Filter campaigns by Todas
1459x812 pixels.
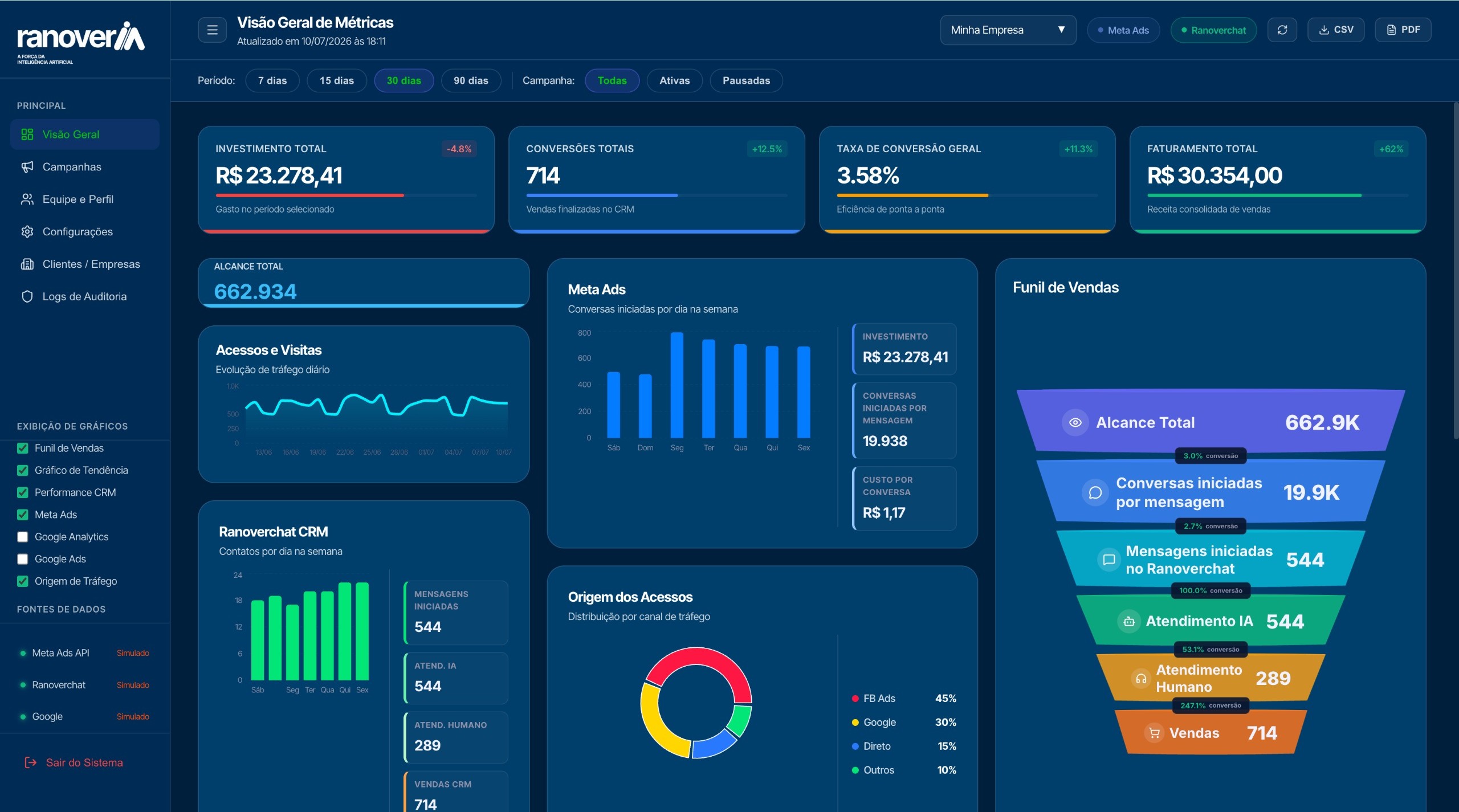pos(612,80)
